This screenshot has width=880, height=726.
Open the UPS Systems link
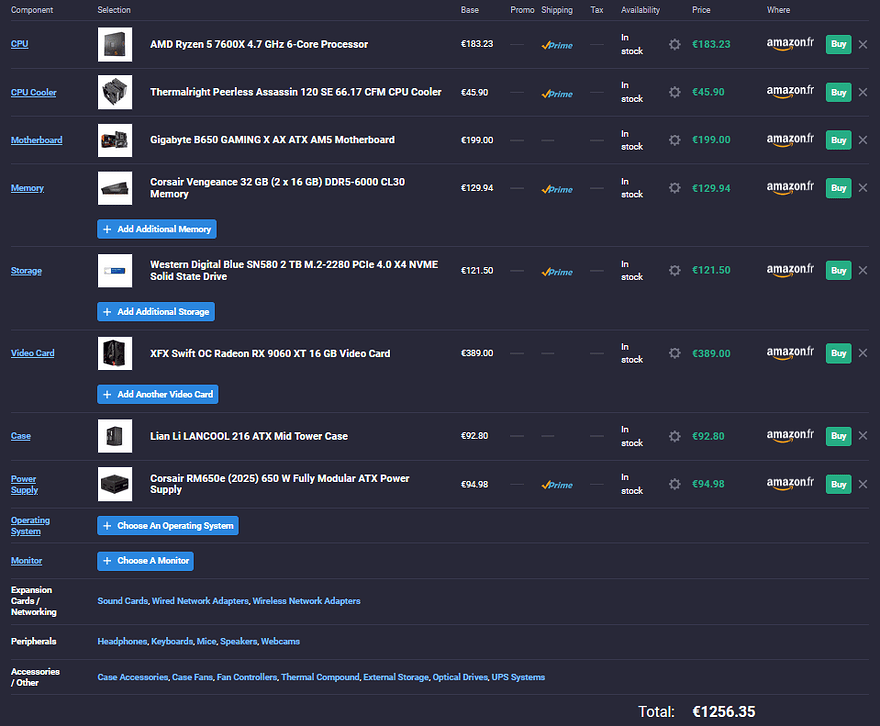click(518, 677)
